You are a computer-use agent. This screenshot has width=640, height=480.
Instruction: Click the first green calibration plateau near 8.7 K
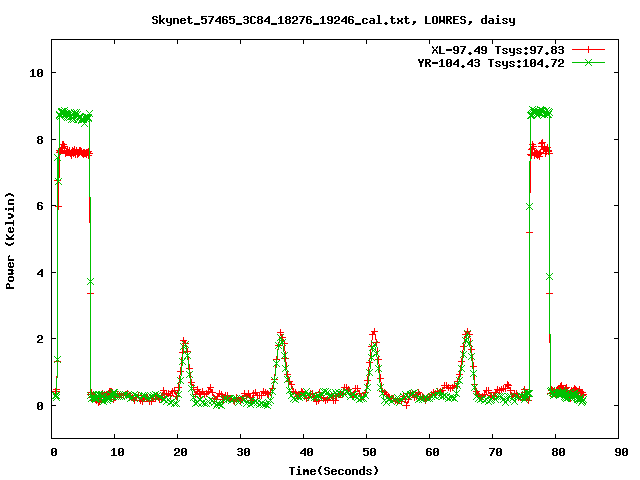pos(74,116)
